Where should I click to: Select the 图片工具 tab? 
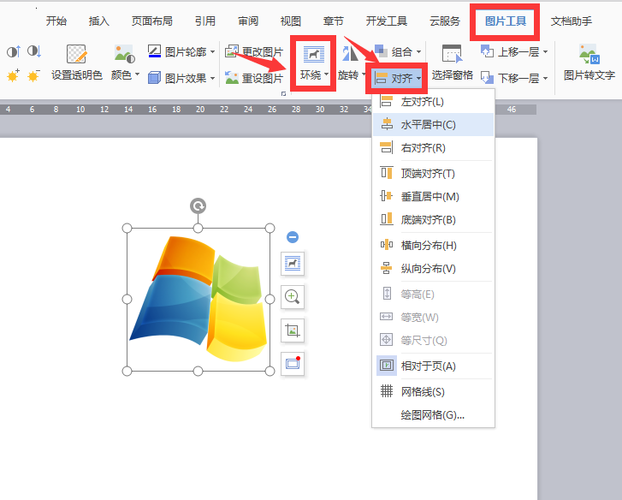(505, 21)
